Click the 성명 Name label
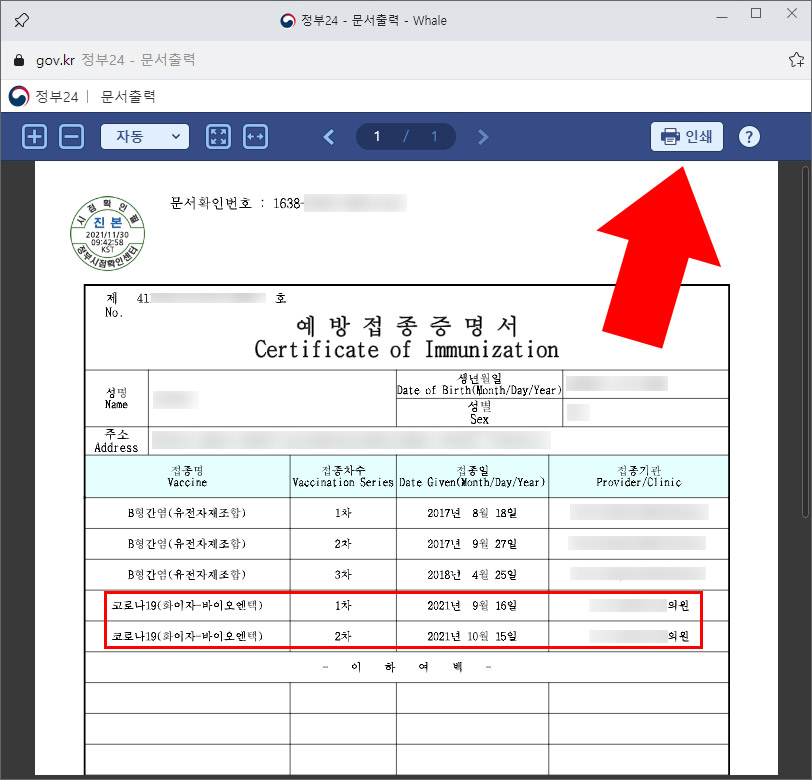The image size is (812, 780). tap(117, 398)
